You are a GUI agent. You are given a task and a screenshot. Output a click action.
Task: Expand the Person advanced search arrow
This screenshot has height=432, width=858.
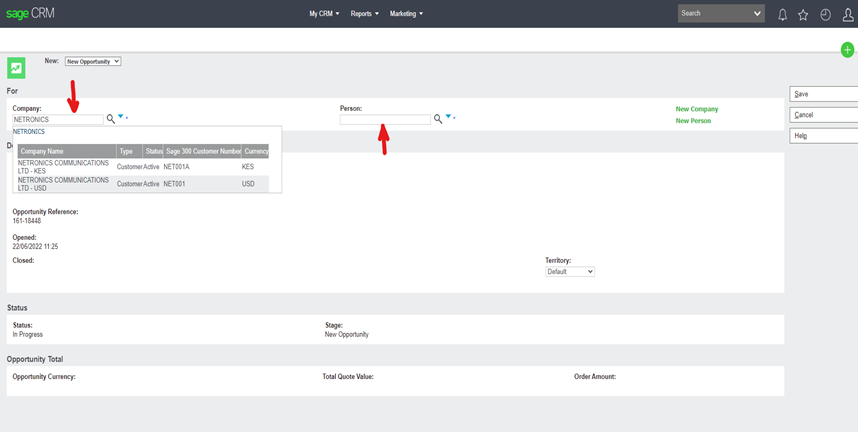coord(449,117)
